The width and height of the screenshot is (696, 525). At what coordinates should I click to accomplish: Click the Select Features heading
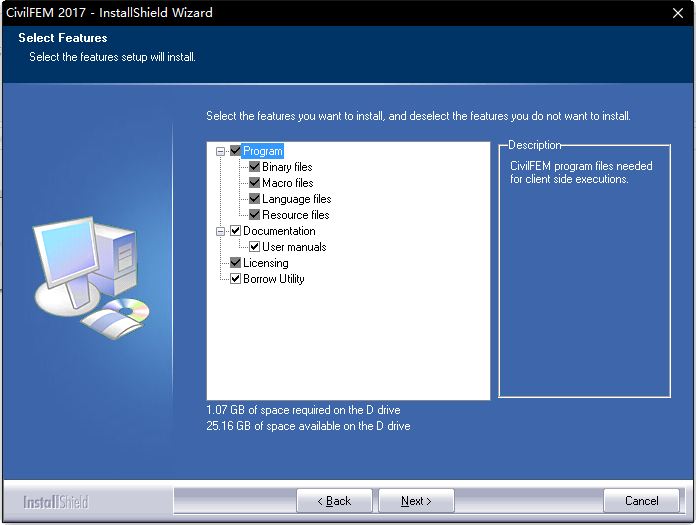[x=63, y=38]
